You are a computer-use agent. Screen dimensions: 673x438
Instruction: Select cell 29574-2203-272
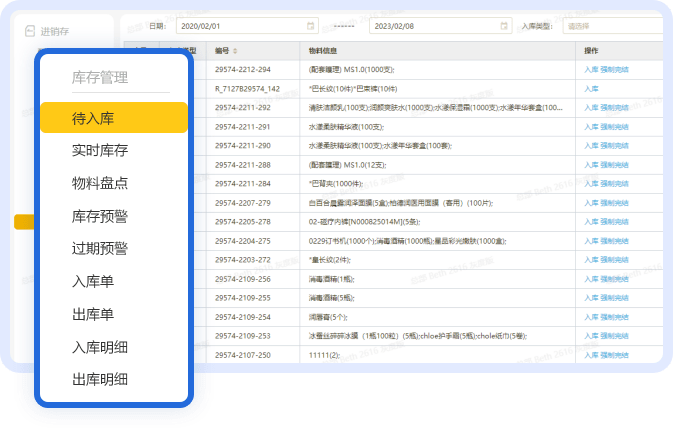(x=243, y=260)
